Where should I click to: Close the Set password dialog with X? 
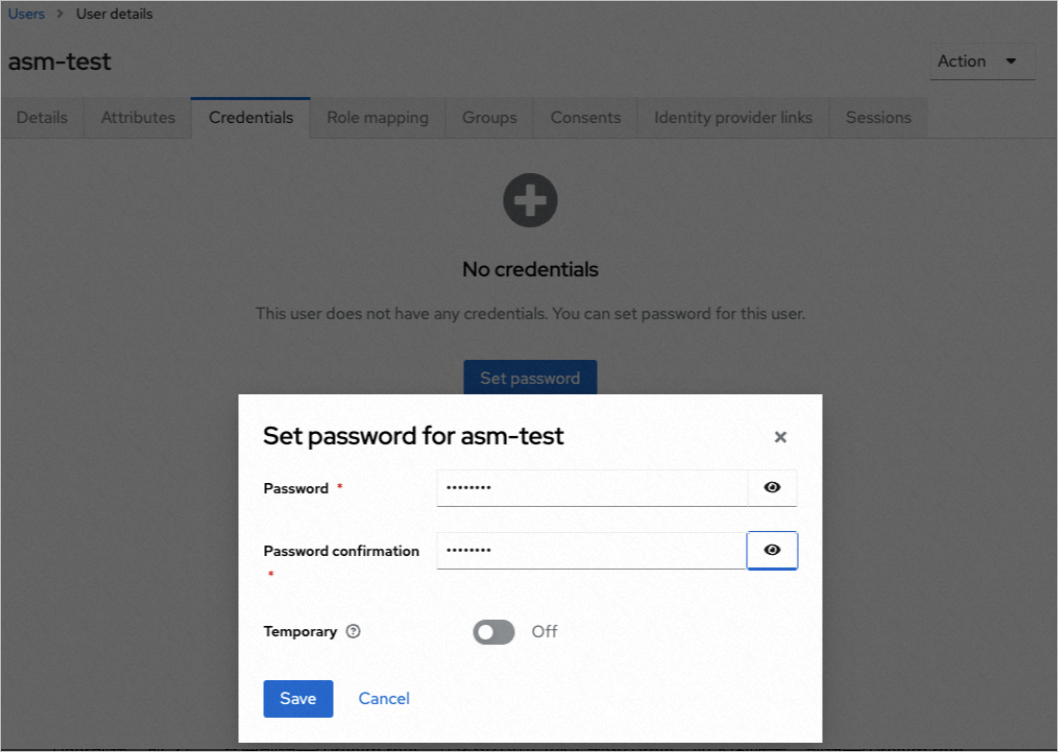tap(780, 437)
